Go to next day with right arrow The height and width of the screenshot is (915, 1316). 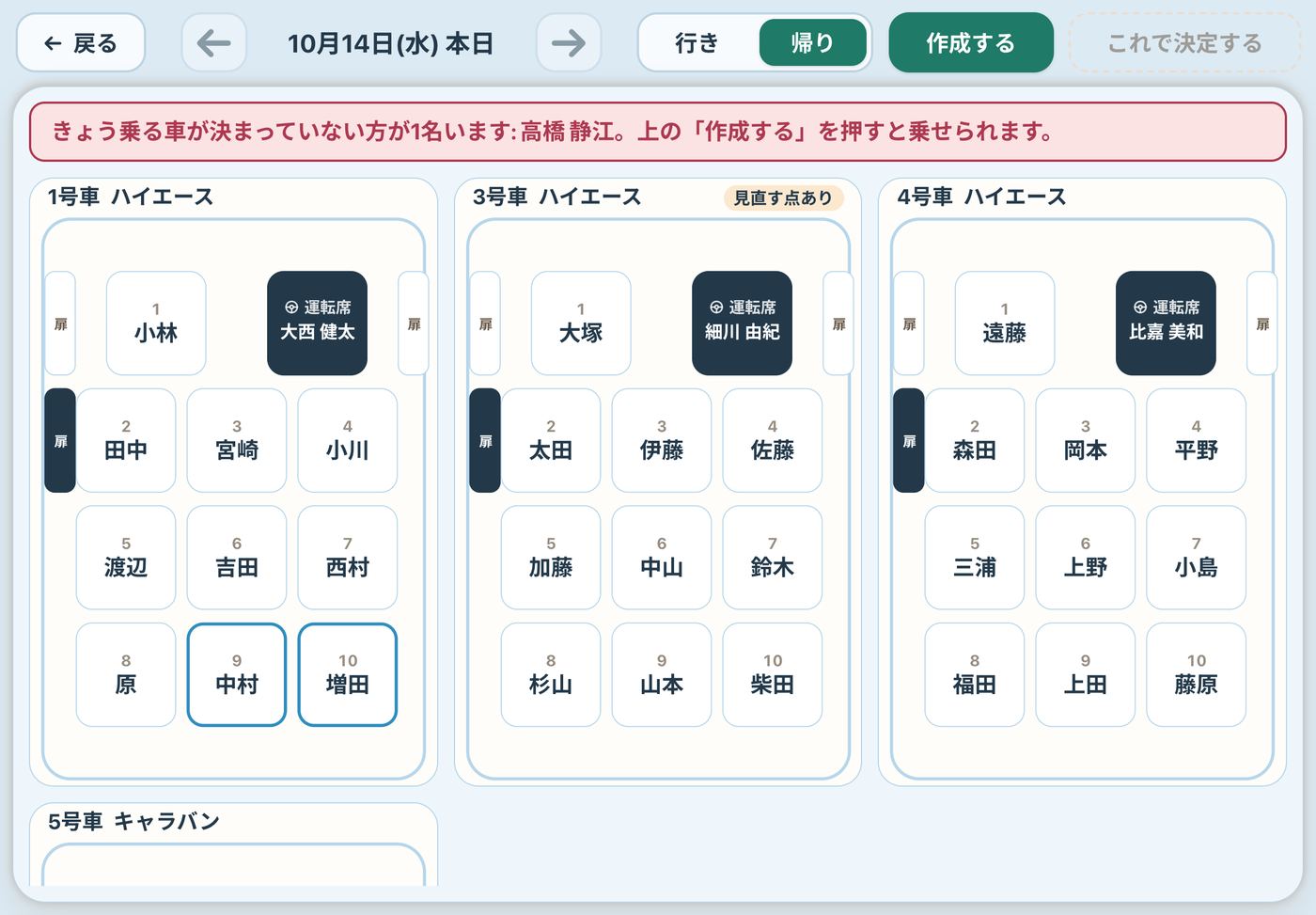[569, 43]
